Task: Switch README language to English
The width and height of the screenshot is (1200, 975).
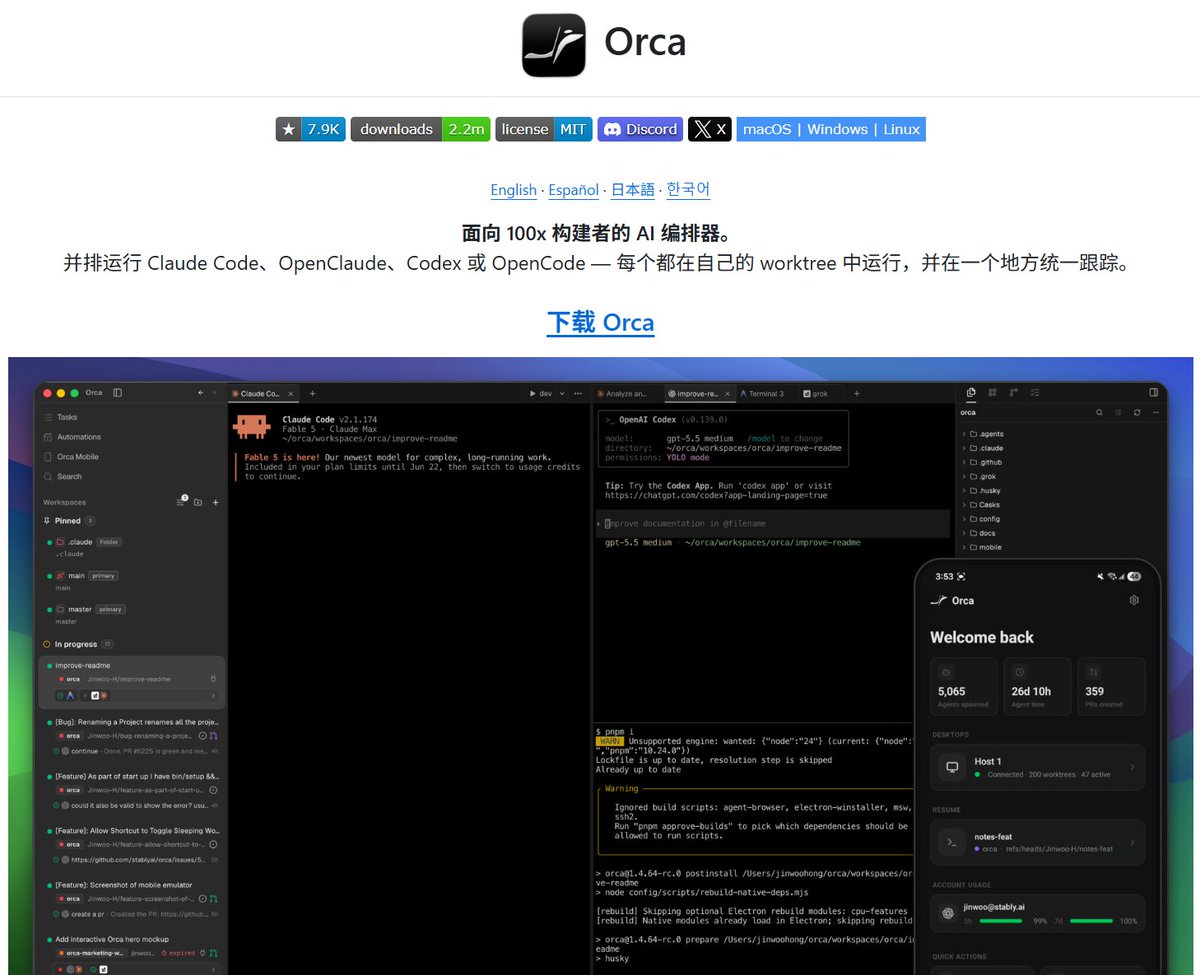Action: (x=513, y=190)
